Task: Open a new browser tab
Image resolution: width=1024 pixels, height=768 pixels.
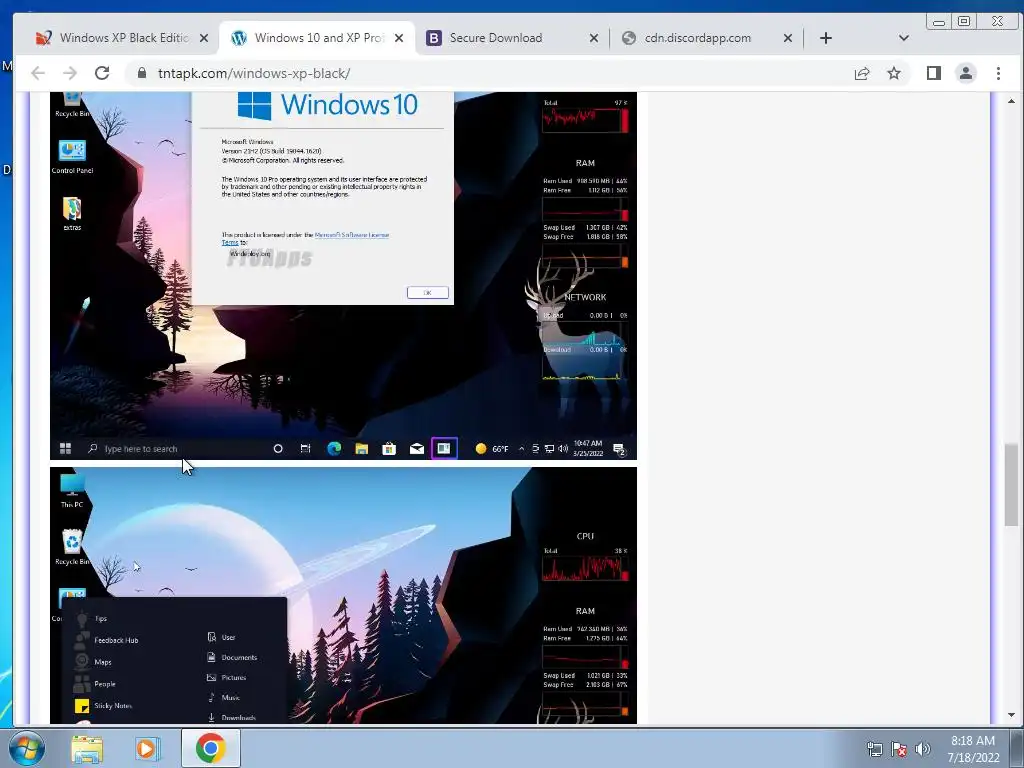Action: coord(825,38)
